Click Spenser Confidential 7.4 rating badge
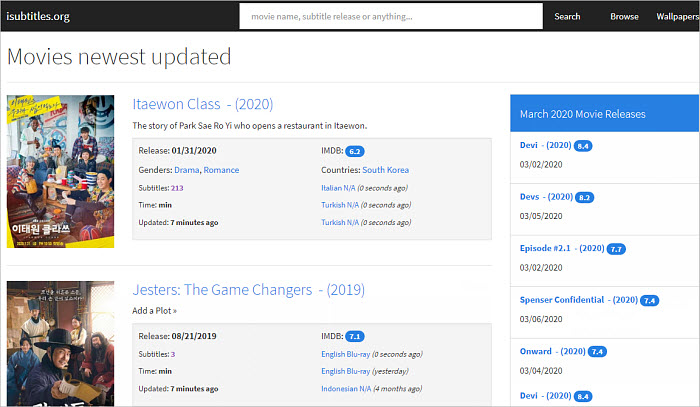This screenshot has width=700, height=407. click(x=650, y=300)
